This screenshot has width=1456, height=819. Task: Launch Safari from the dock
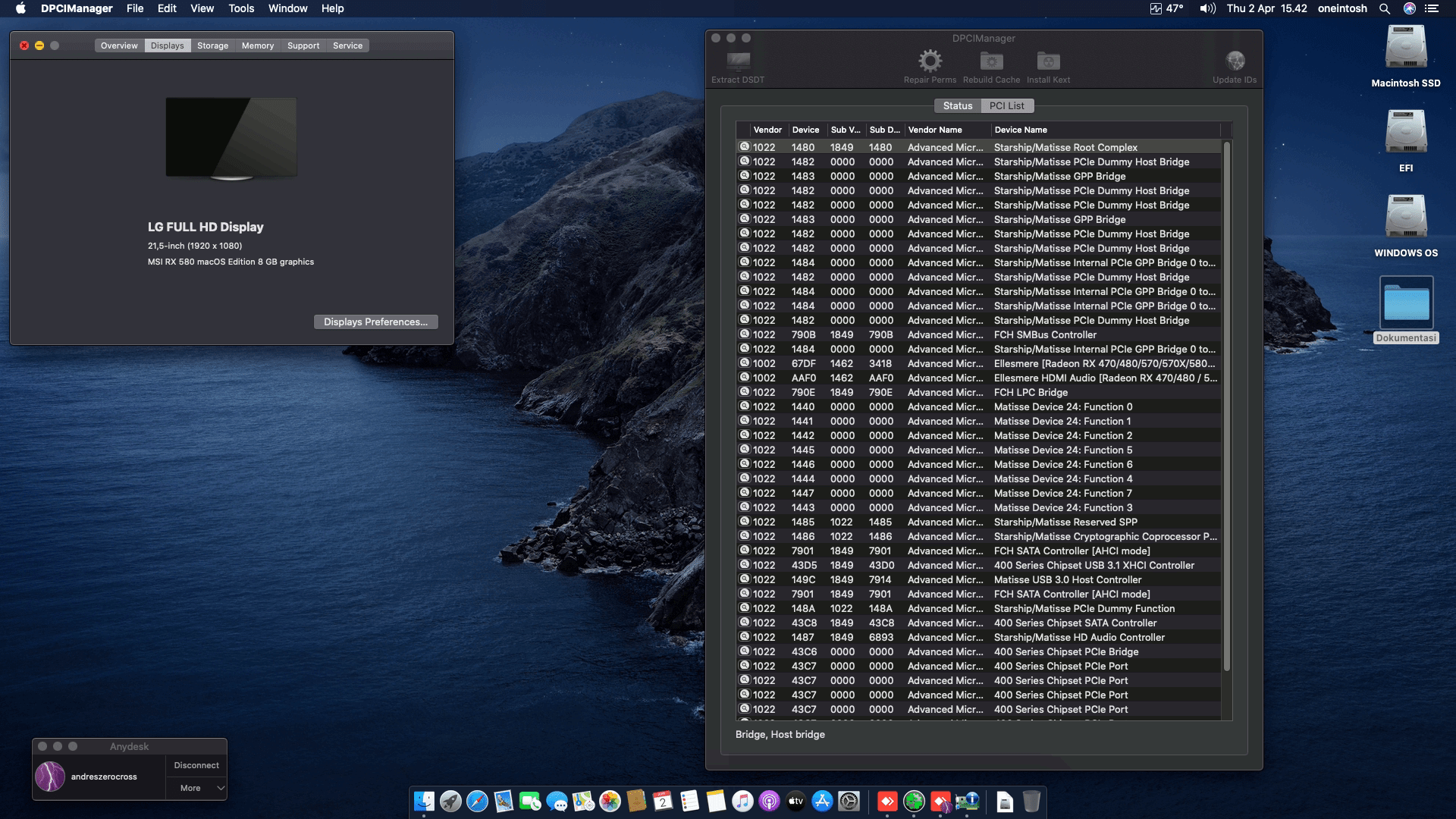point(477,801)
